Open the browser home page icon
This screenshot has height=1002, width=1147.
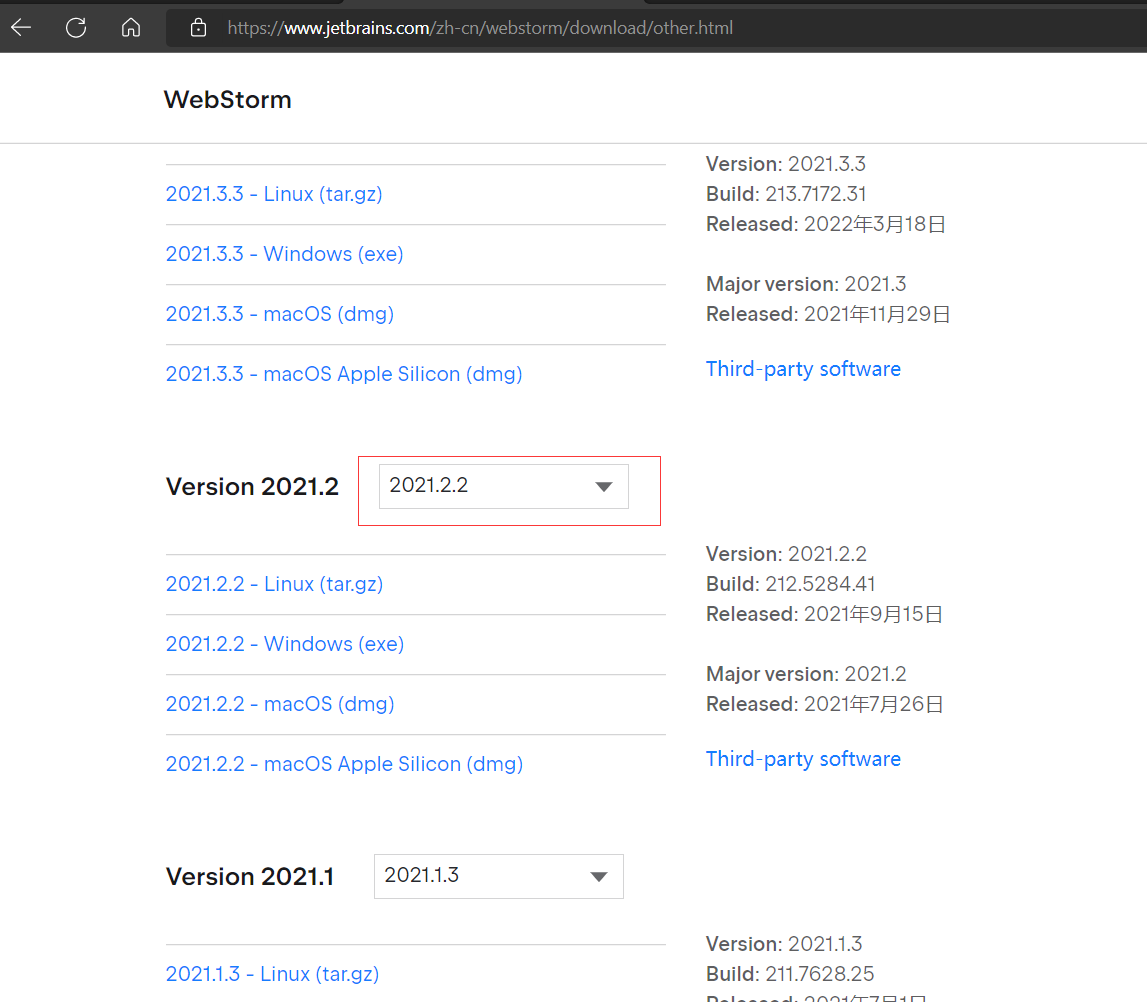[x=131, y=28]
